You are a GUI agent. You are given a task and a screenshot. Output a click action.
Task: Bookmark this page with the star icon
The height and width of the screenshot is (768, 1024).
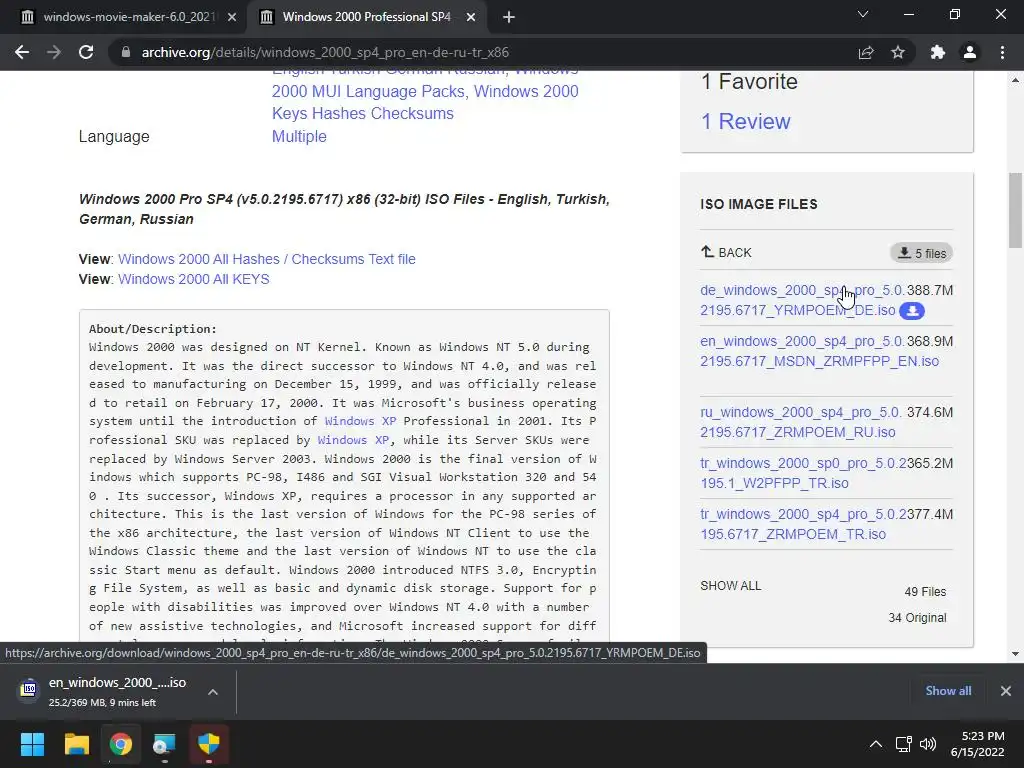coord(898,52)
